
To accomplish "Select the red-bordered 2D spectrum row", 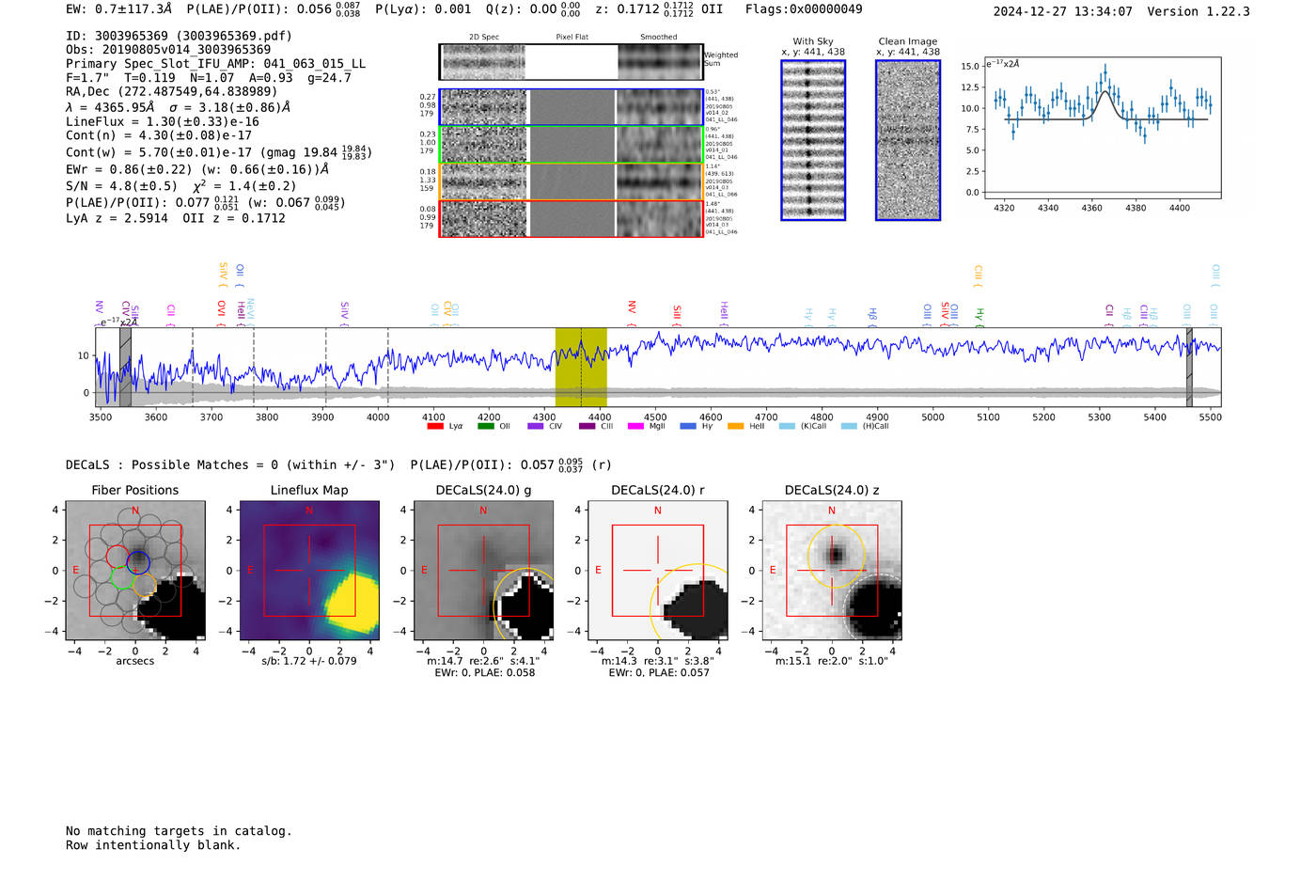I will tap(571, 219).
